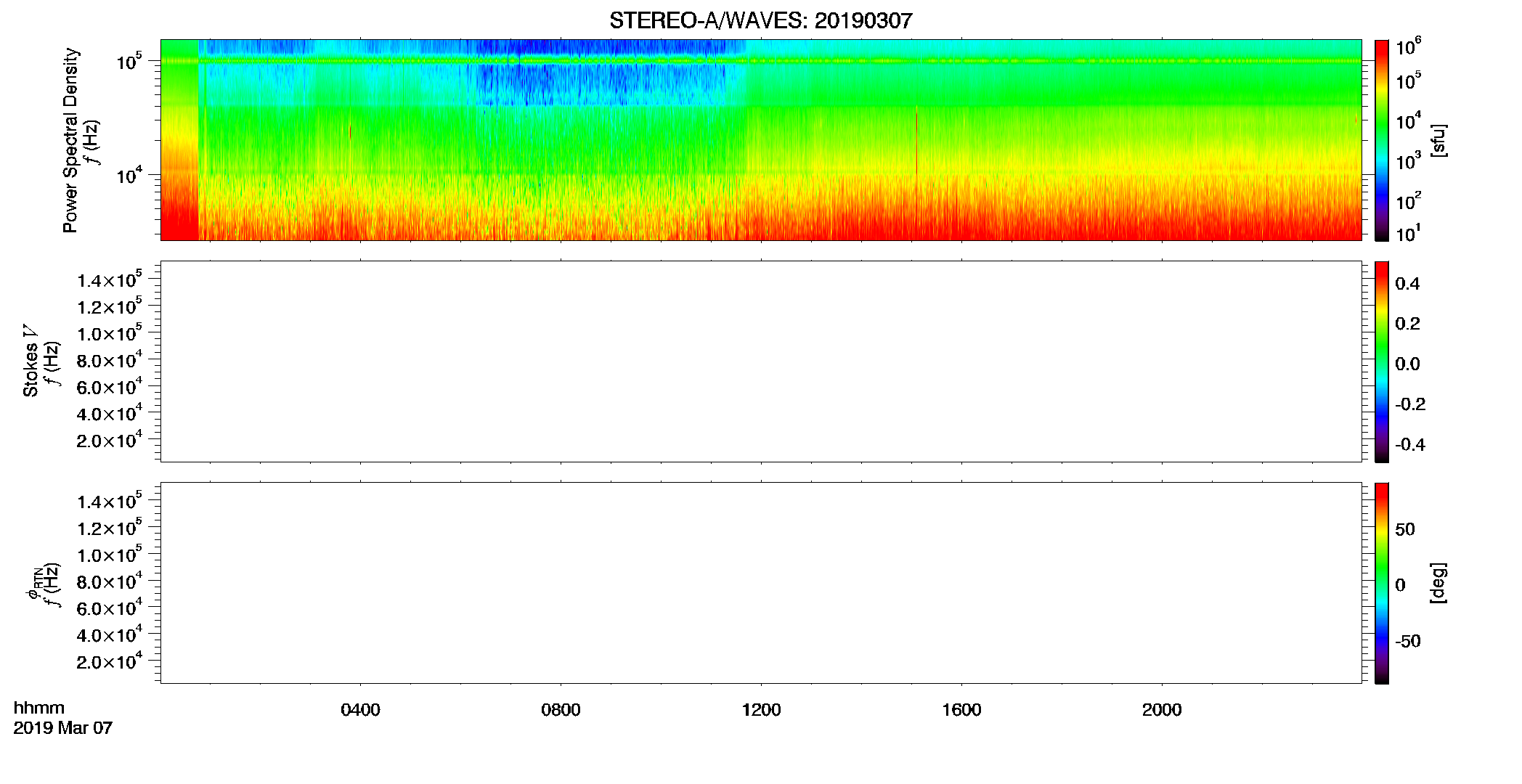Click the [deg] unit label
Image resolution: width=1522 pixels, height=784 pixels.
[x=1438, y=583]
